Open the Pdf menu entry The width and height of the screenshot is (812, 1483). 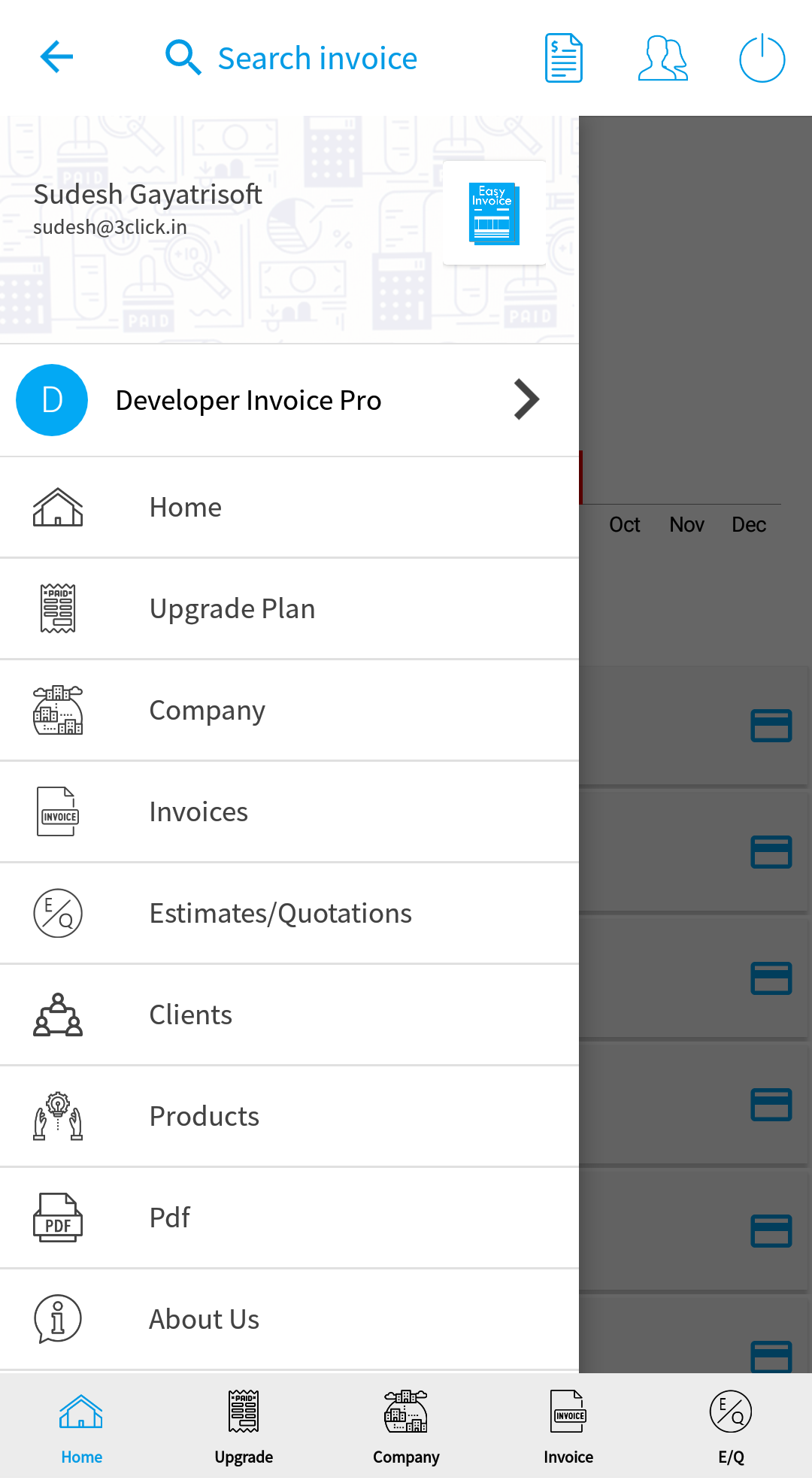[289, 1218]
